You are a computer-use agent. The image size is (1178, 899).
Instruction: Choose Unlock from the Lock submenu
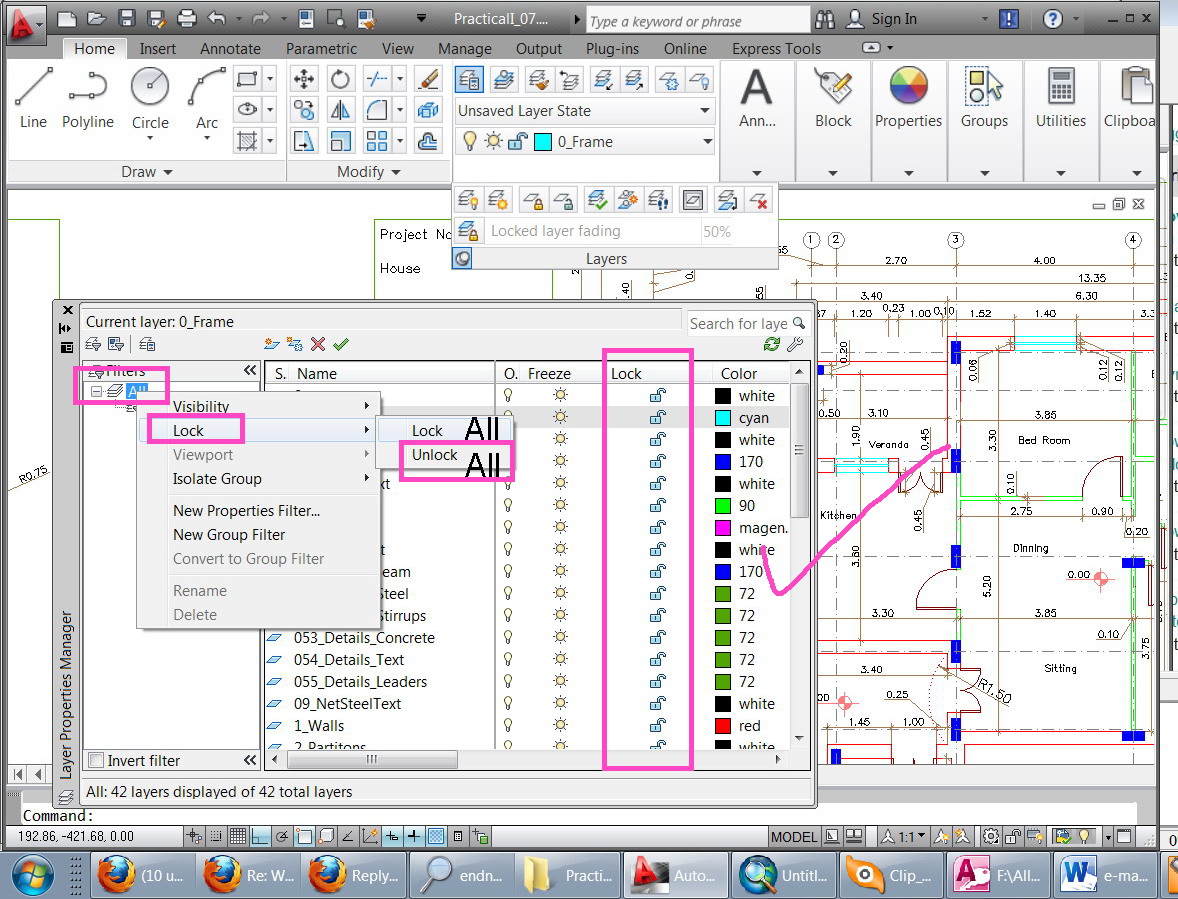point(435,455)
